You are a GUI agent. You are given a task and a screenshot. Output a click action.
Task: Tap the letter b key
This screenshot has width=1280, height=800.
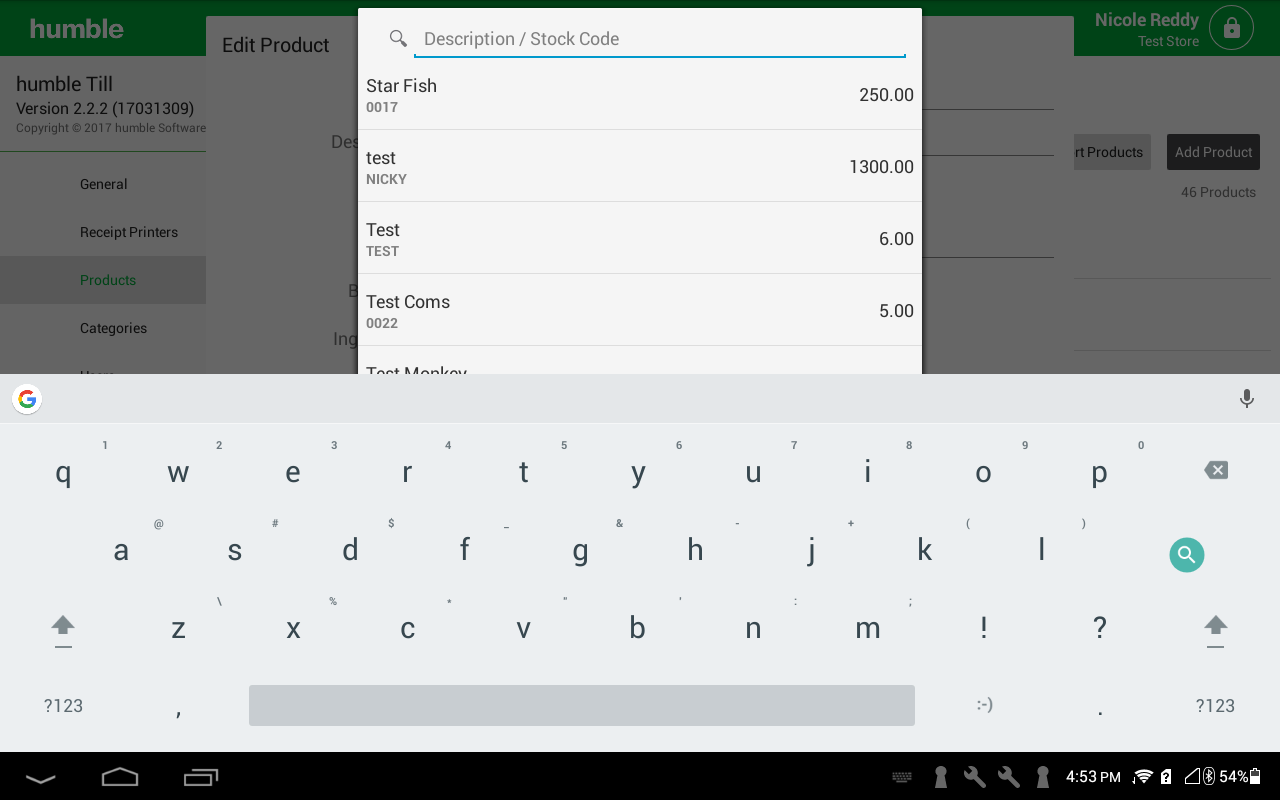pos(638,628)
